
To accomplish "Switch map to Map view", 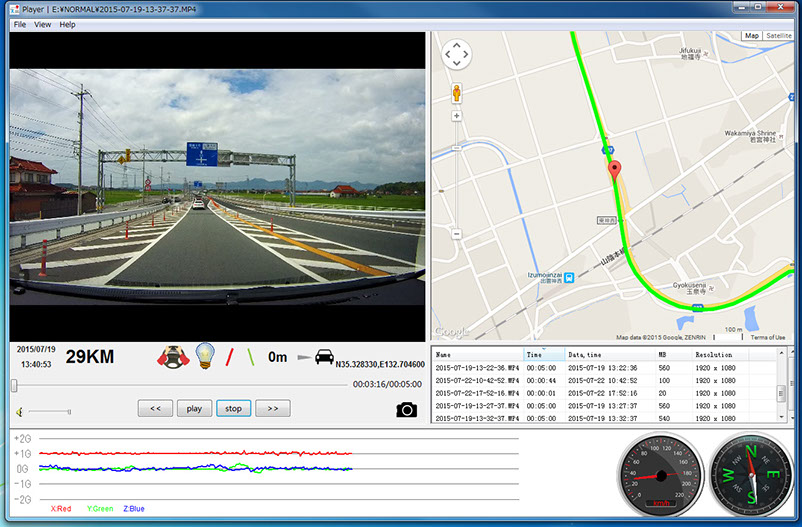I will click(x=751, y=36).
